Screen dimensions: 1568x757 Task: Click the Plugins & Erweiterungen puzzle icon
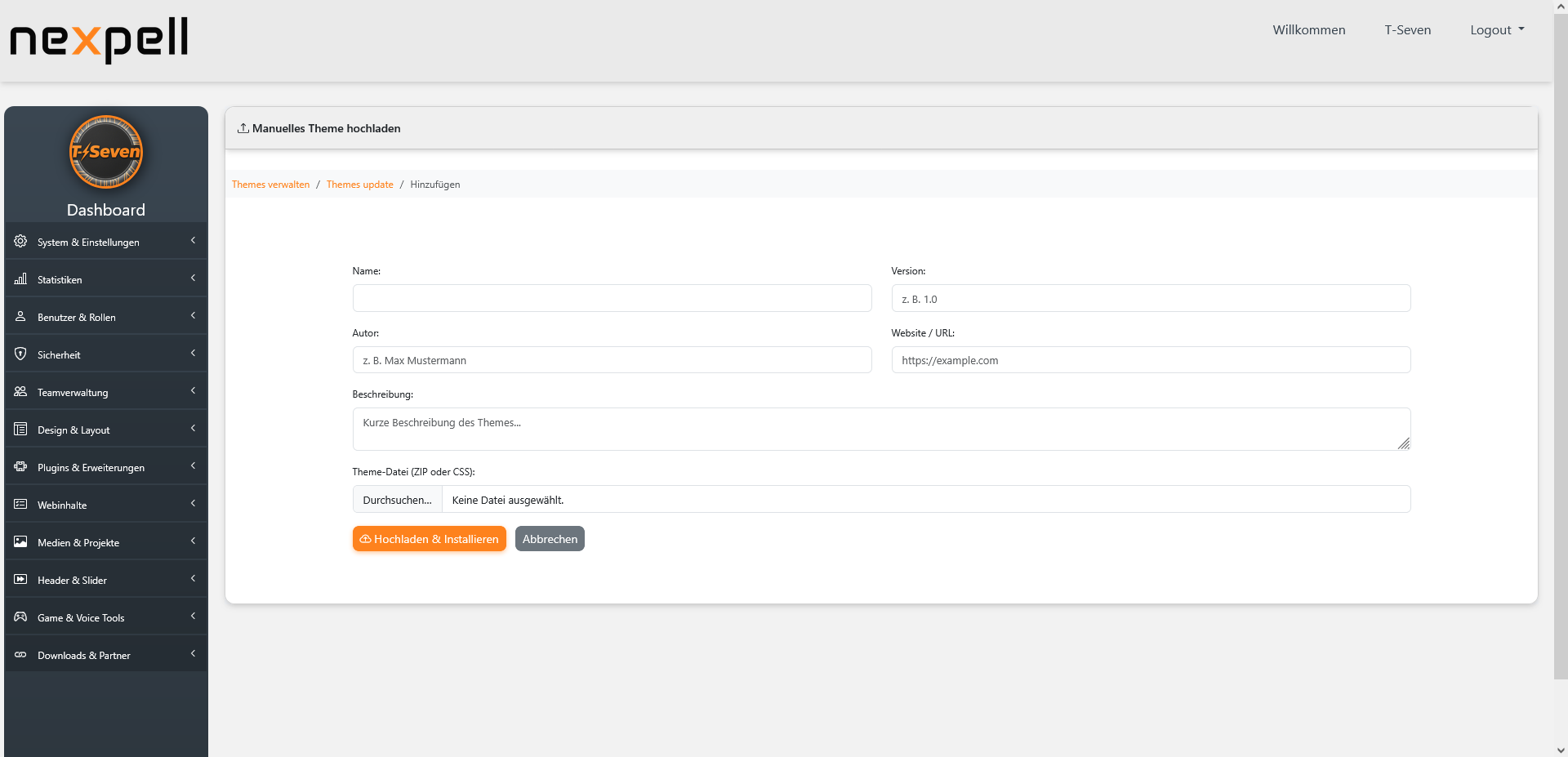[20, 467]
